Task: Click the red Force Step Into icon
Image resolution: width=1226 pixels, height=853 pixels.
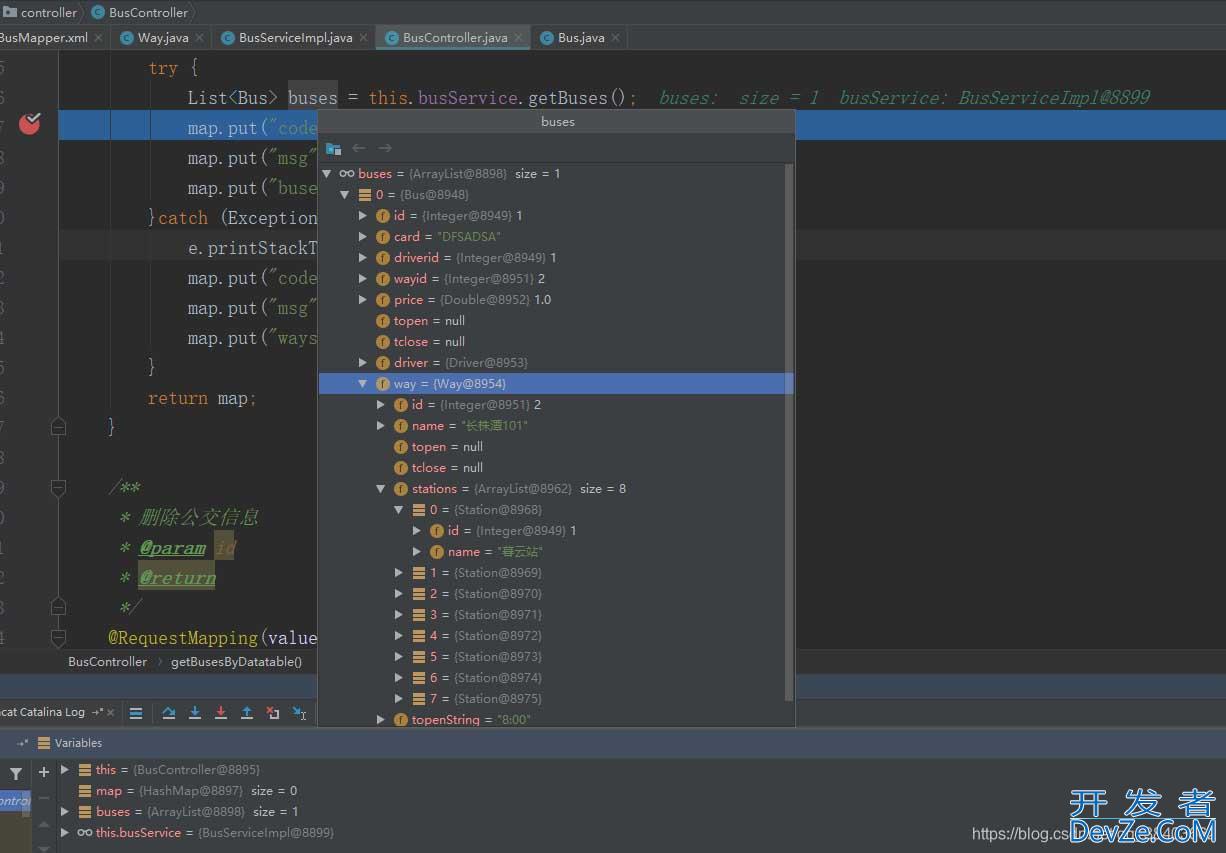Action: pos(221,713)
